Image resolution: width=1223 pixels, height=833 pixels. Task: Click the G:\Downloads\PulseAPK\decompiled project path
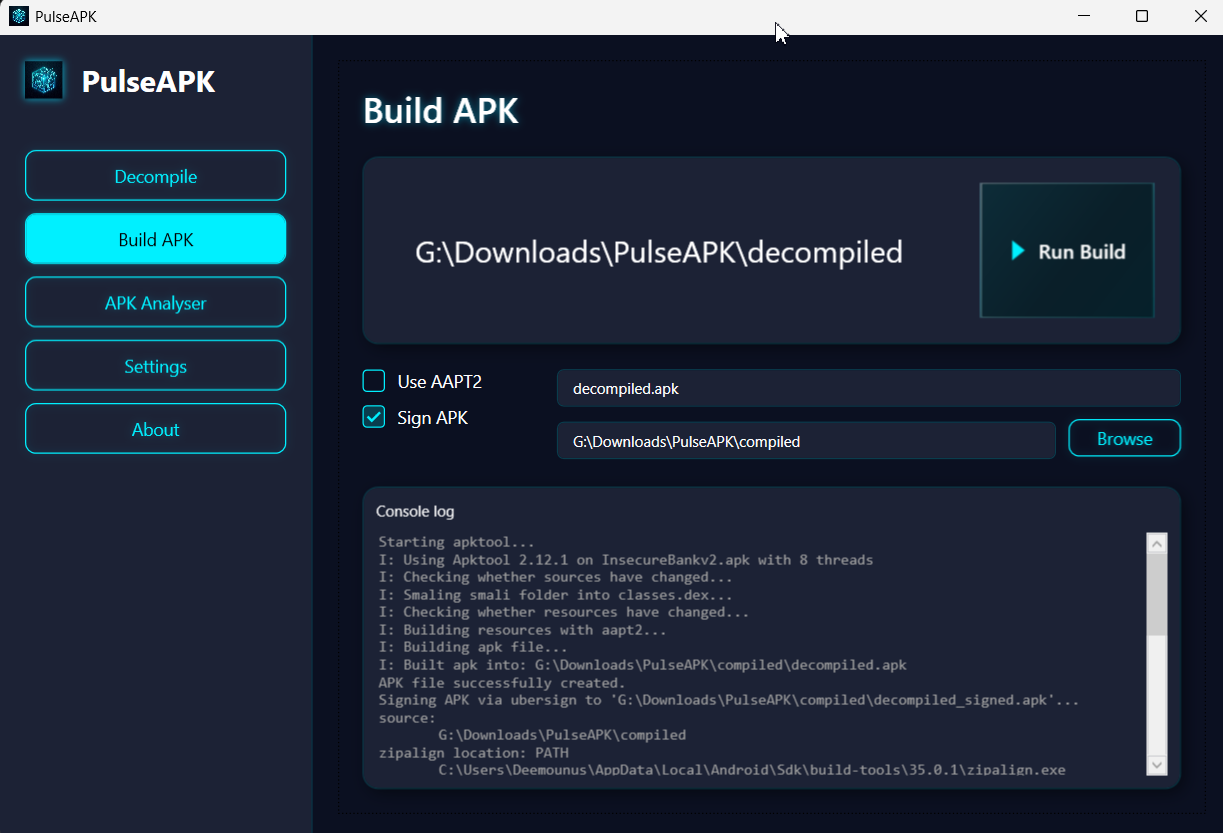pos(659,251)
